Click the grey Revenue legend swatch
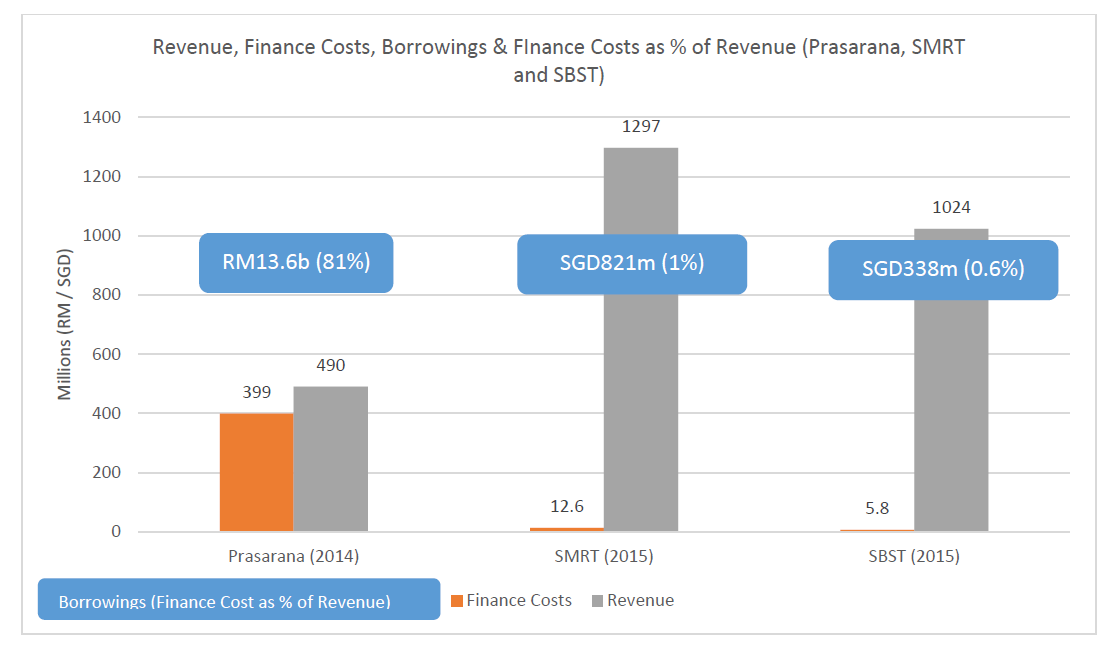The height and width of the screenshot is (650, 1118). click(x=598, y=601)
